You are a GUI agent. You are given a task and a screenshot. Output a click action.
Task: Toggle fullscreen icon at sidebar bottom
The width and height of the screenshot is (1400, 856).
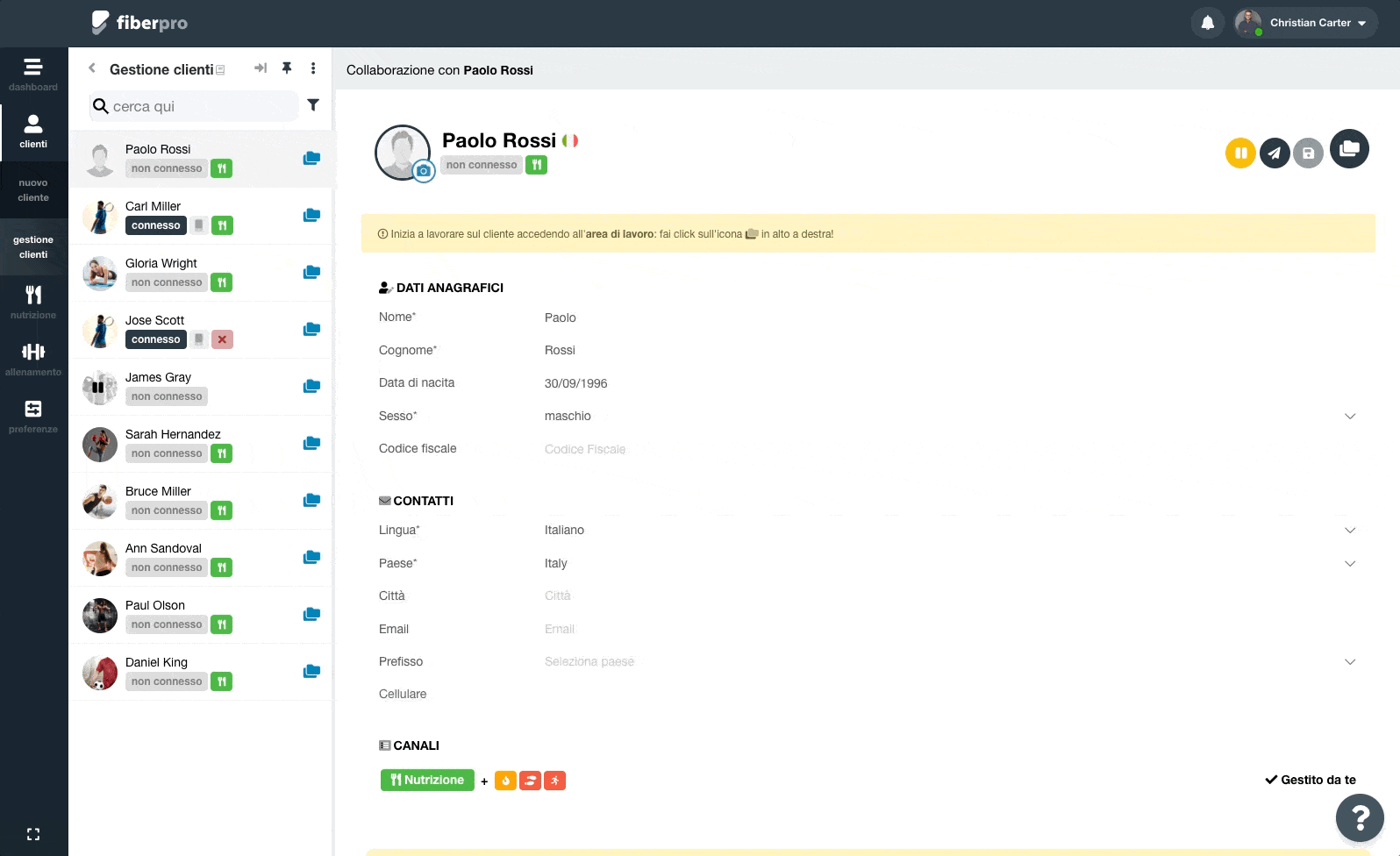click(x=33, y=834)
